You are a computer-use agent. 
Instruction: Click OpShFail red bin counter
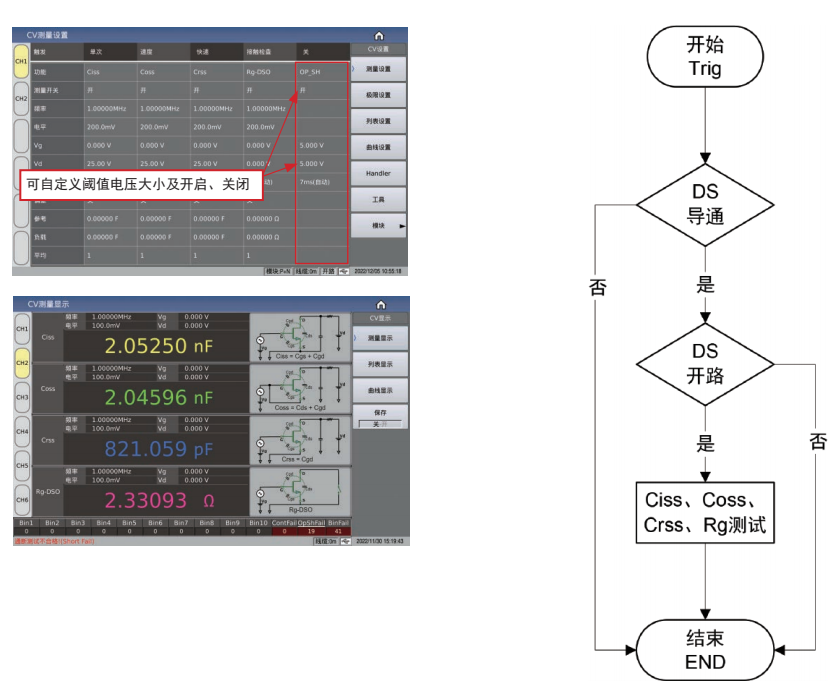click(311, 531)
